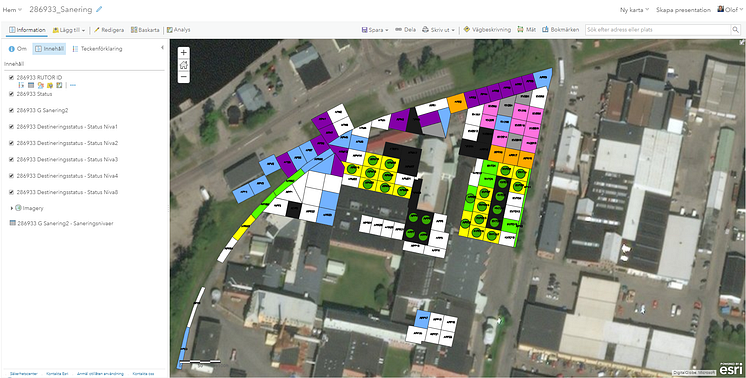
Task: Open the Spara dropdown
Action: [375, 29]
